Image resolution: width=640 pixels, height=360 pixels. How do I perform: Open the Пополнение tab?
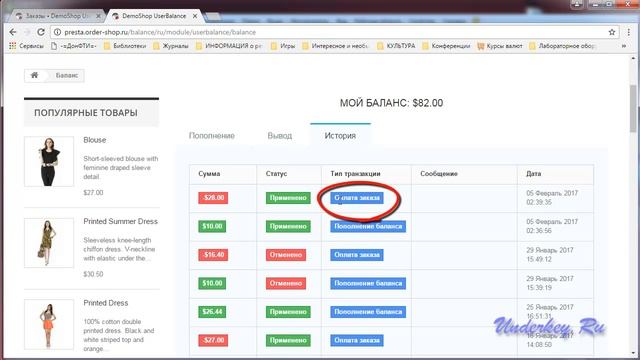point(211,136)
